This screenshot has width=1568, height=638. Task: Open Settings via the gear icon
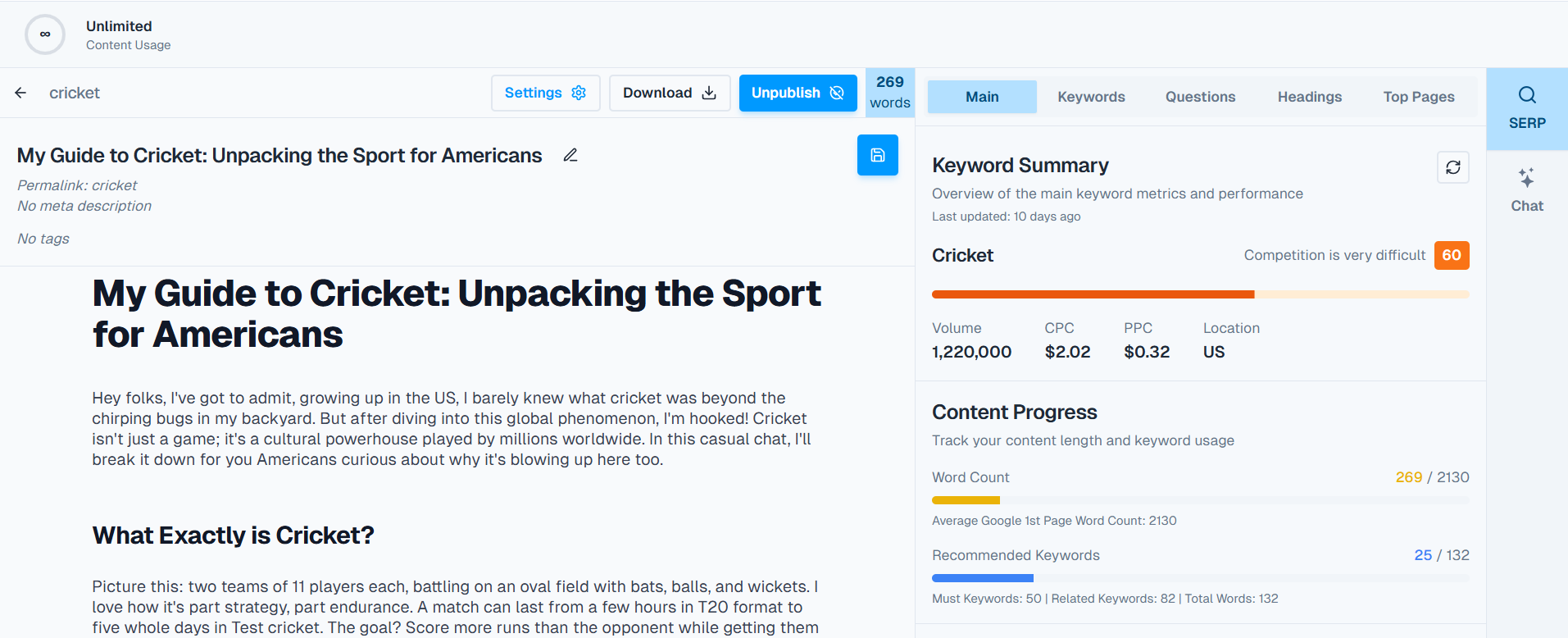[578, 93]
